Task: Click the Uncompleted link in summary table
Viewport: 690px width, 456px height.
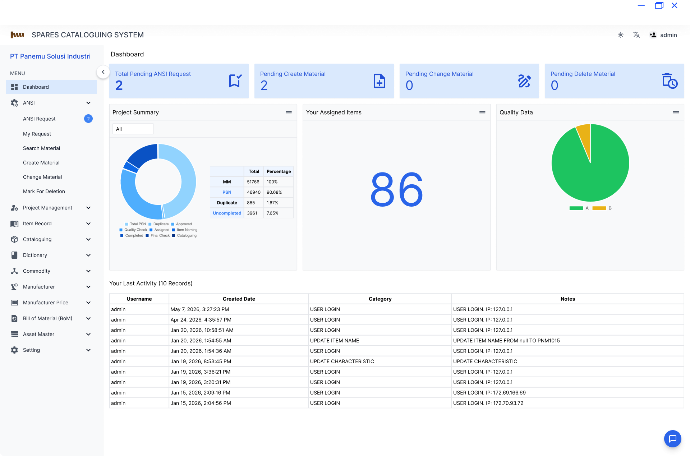Action: pyautogui.click(x=227, y=213)
